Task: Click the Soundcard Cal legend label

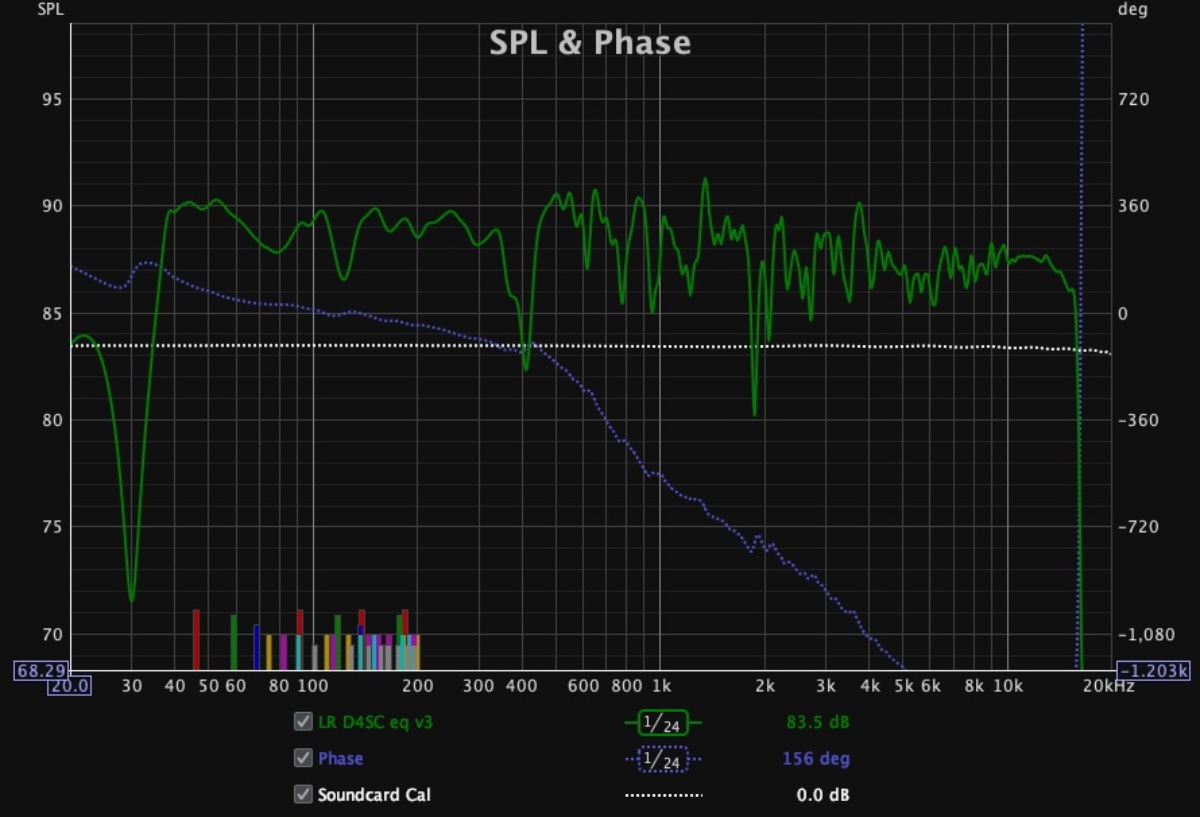Action: click(x=375, y=795)
